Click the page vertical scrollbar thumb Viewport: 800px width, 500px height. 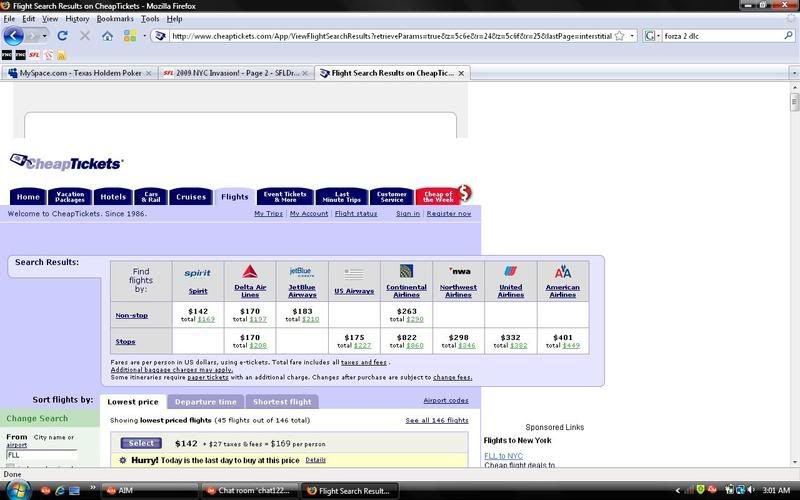point(794,103)
